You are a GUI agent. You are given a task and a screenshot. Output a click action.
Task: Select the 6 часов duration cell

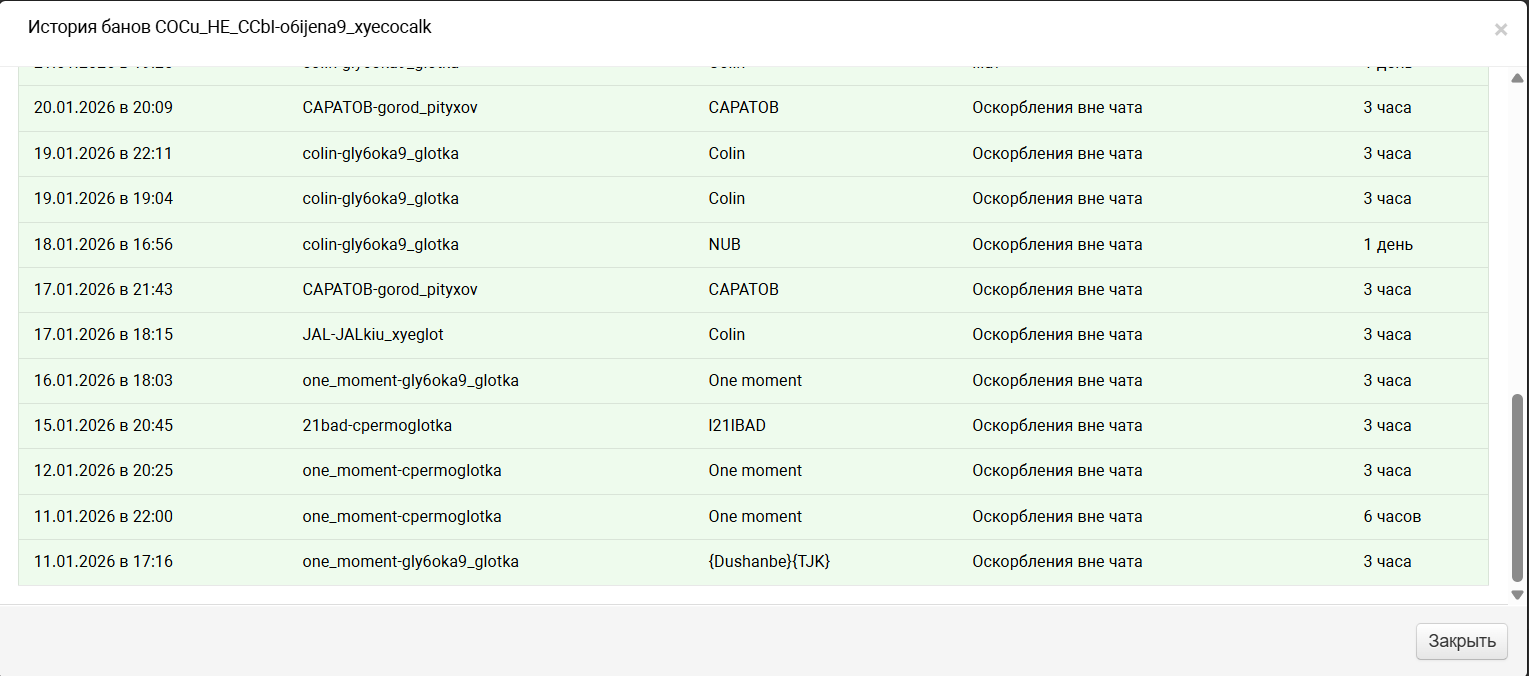(1392, 517)
